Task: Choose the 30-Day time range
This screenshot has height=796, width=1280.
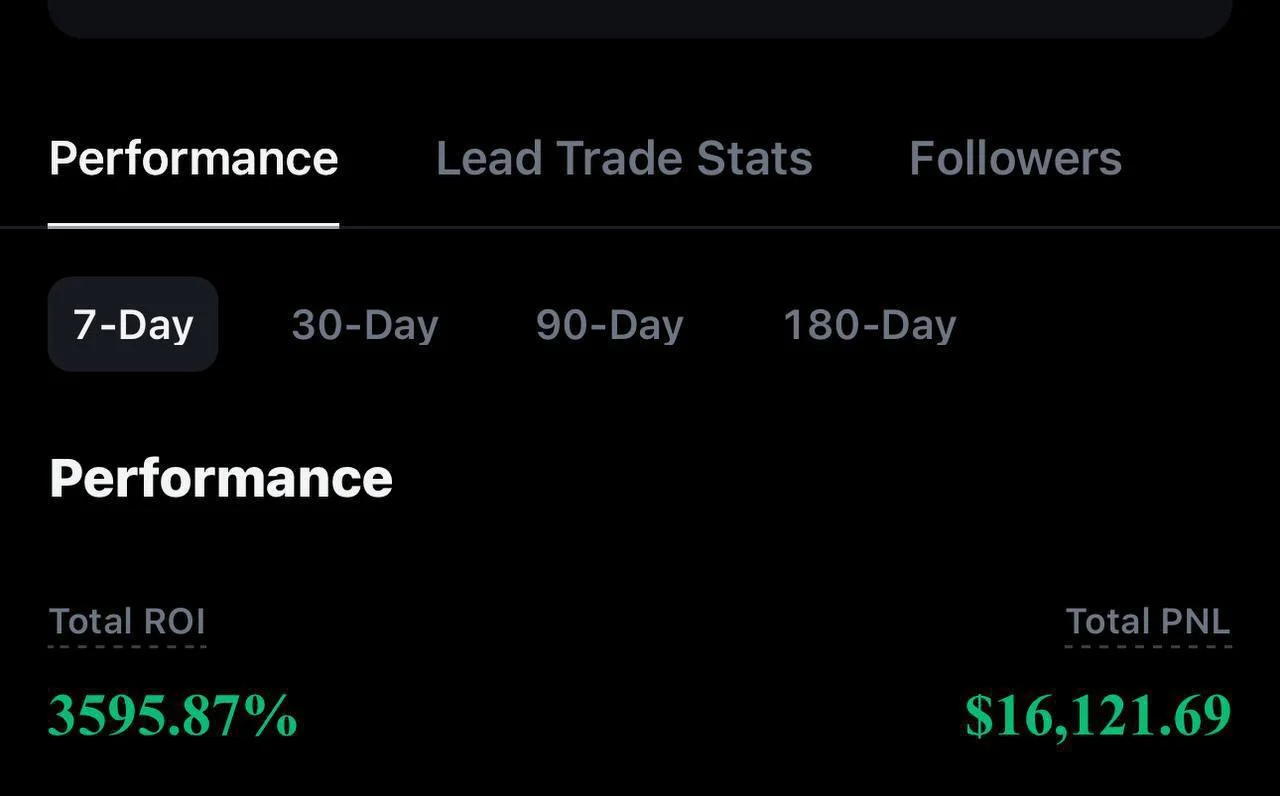Action: coord(365,325)
